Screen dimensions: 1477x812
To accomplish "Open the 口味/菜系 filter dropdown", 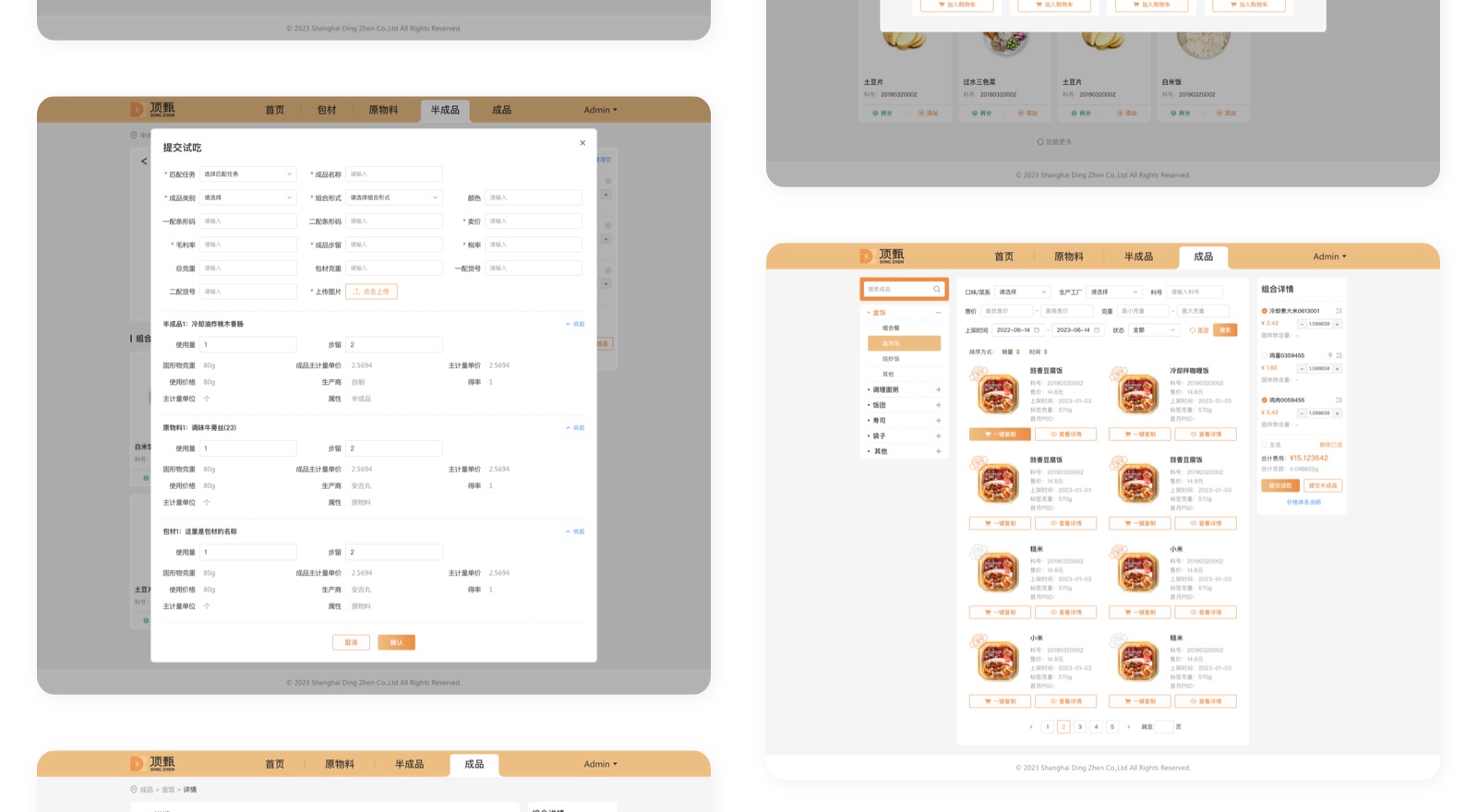I will (1022, 293).
